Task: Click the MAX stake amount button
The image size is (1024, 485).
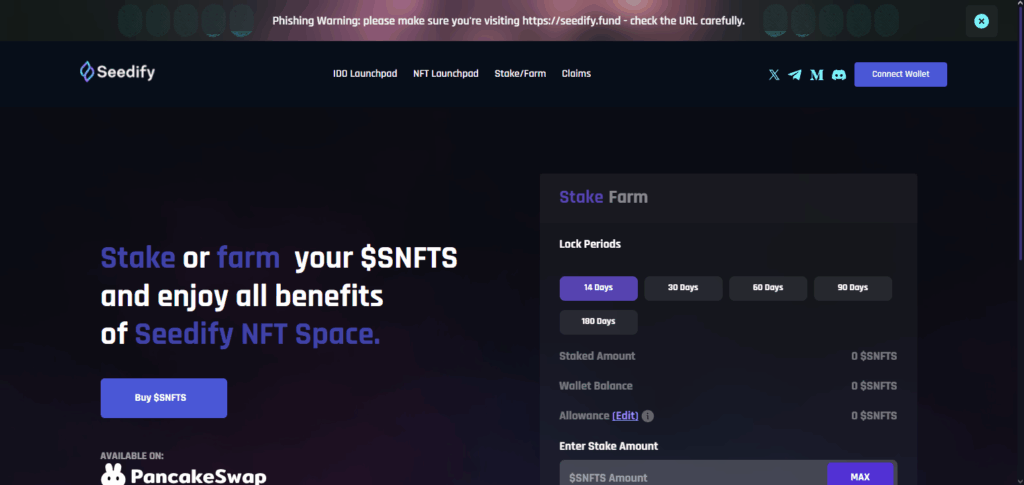Action: pos(860,475)
